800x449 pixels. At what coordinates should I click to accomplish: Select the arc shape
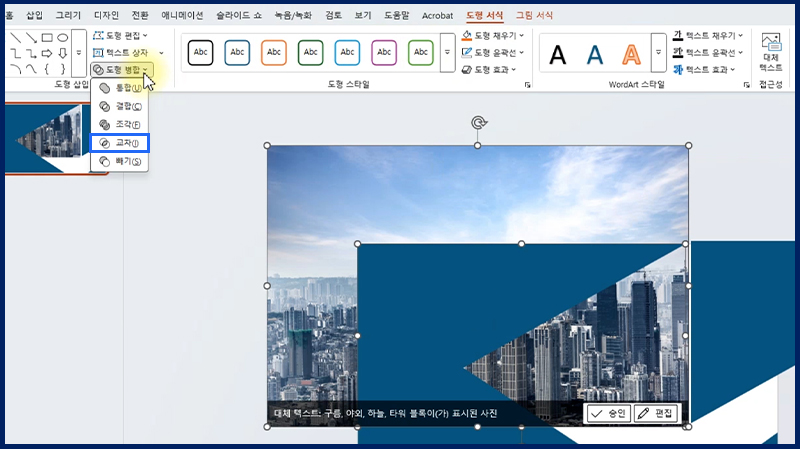click(16, 68)
